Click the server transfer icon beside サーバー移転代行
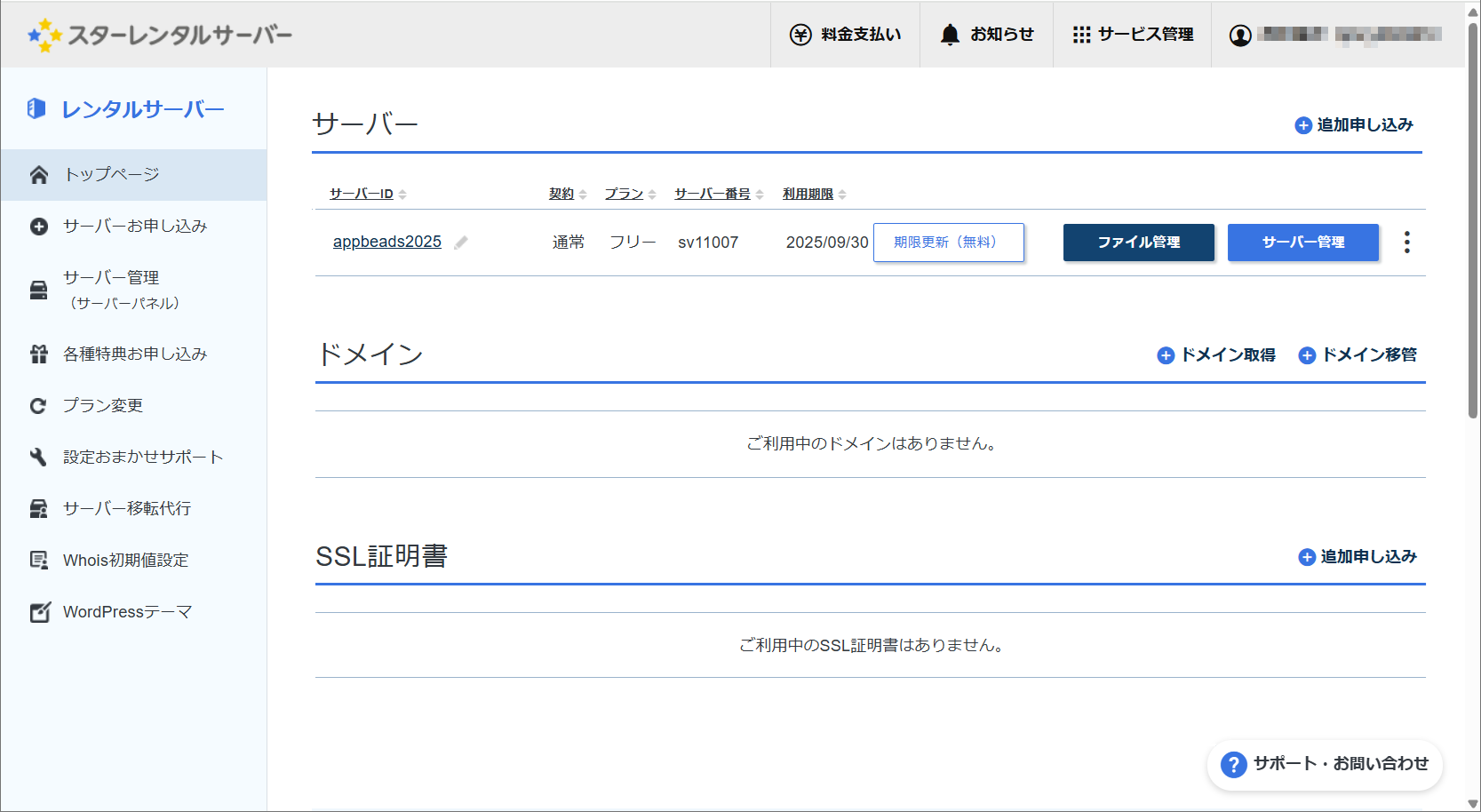This screenshot has width=1481, height=812. (x=38, y=509)
